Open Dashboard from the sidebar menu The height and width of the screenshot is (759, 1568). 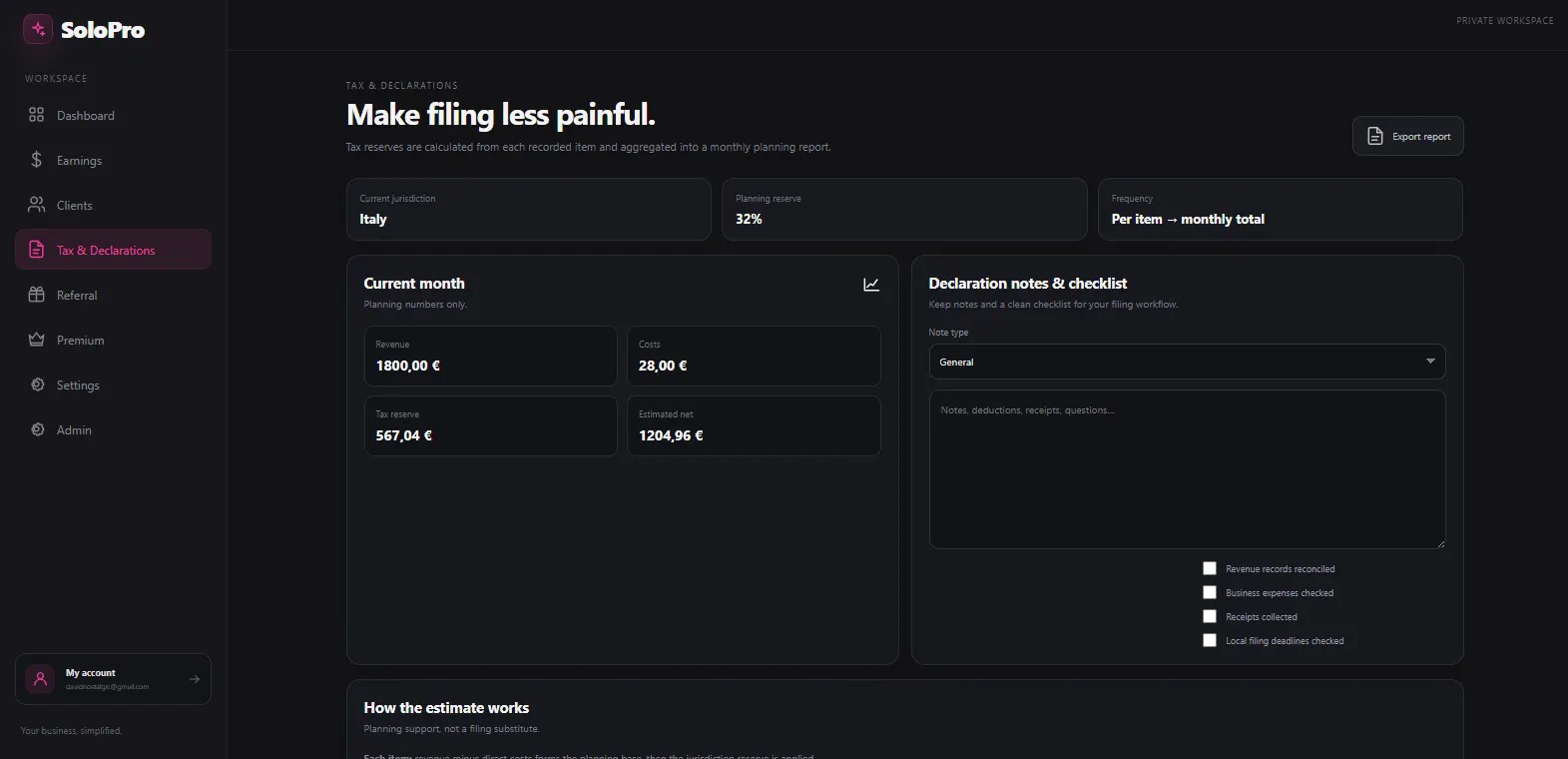(x=113, y=115)
